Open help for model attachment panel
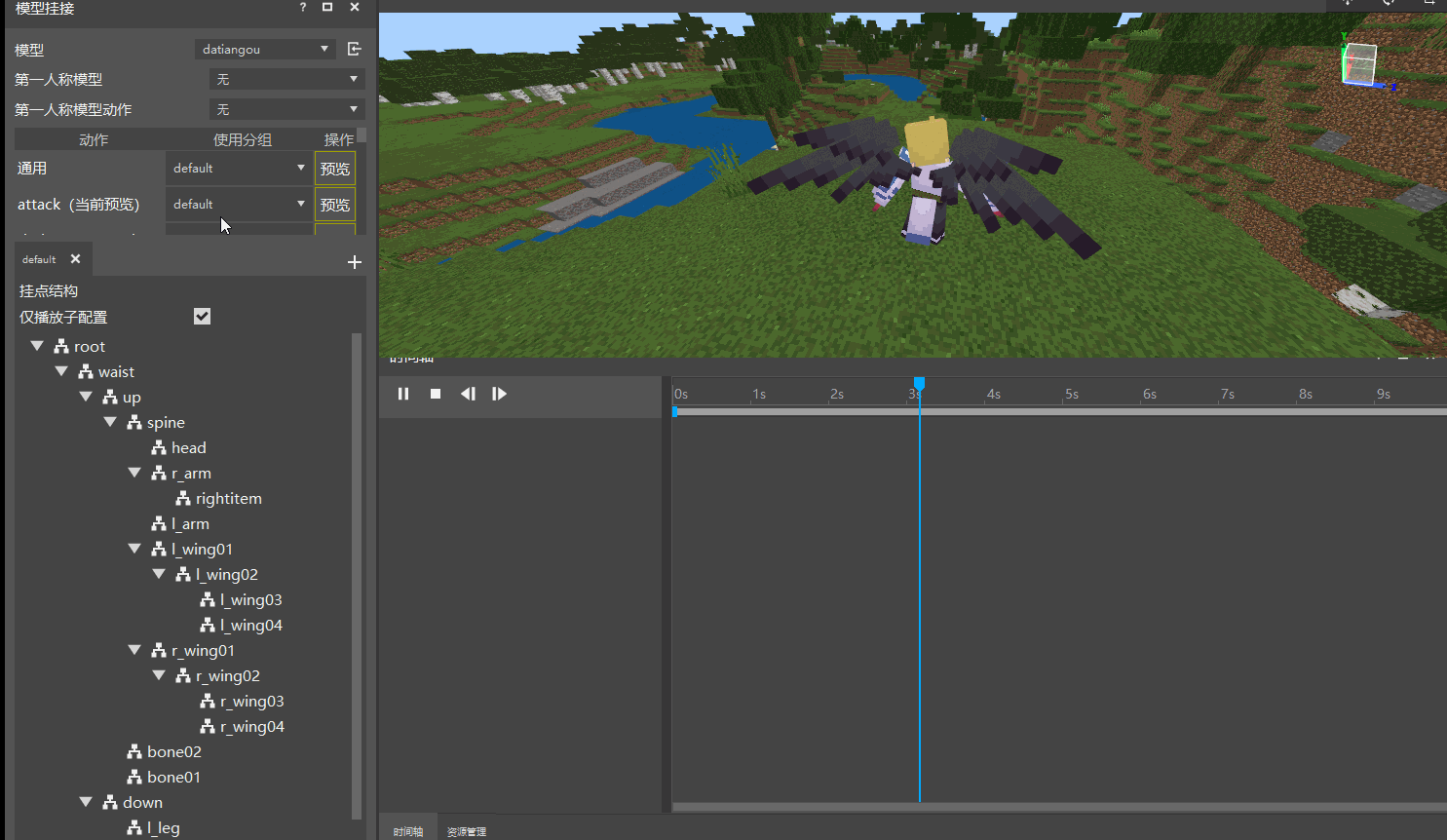1447x840 pixels. 302,7
